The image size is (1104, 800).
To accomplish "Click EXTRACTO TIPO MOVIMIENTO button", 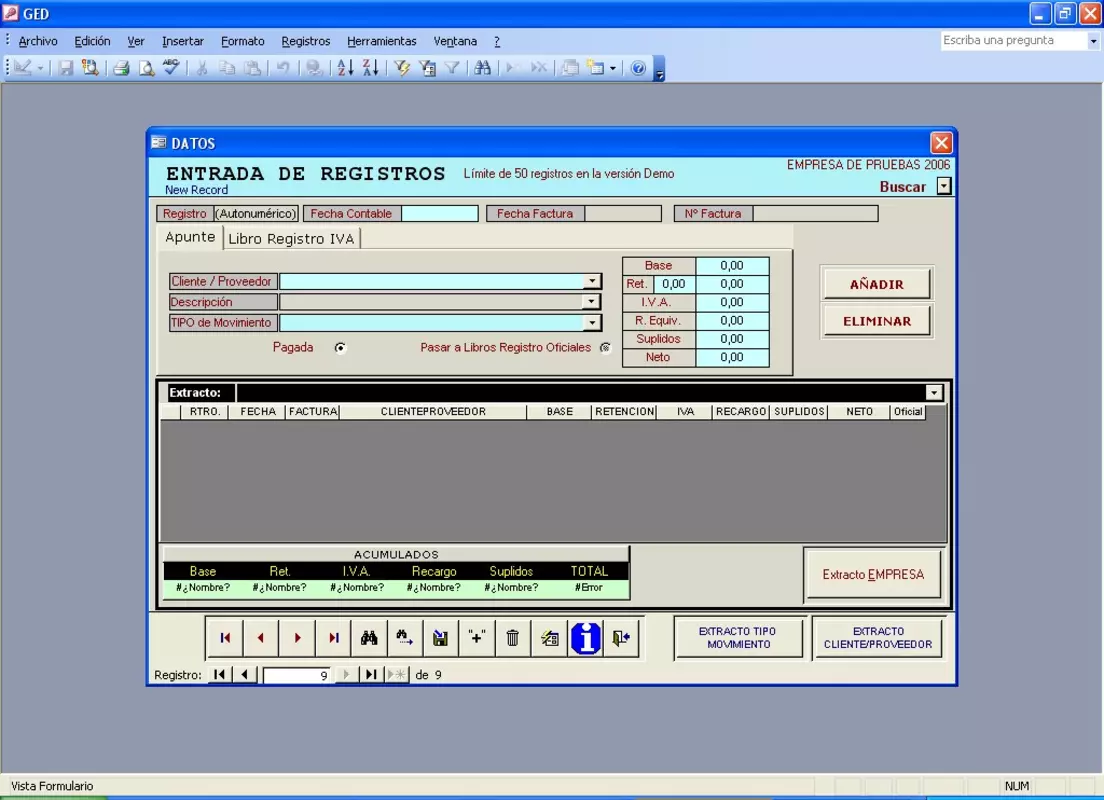I will click(738, 638).
